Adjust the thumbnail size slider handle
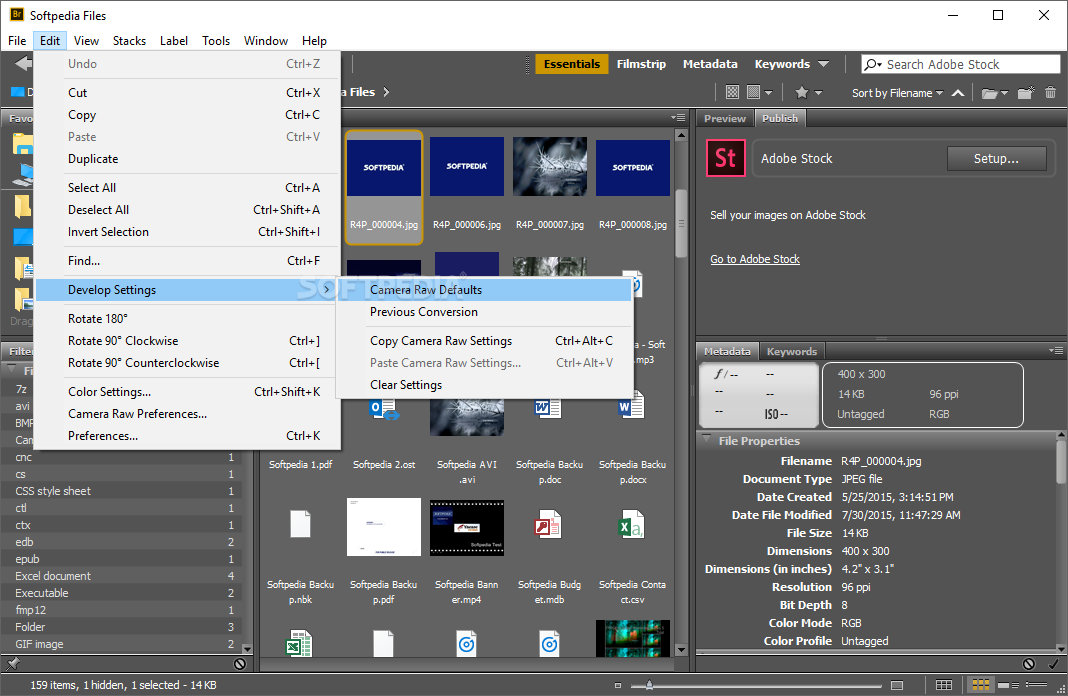Viewport: 1068px width, 696px height. click(x=649, y=685)
